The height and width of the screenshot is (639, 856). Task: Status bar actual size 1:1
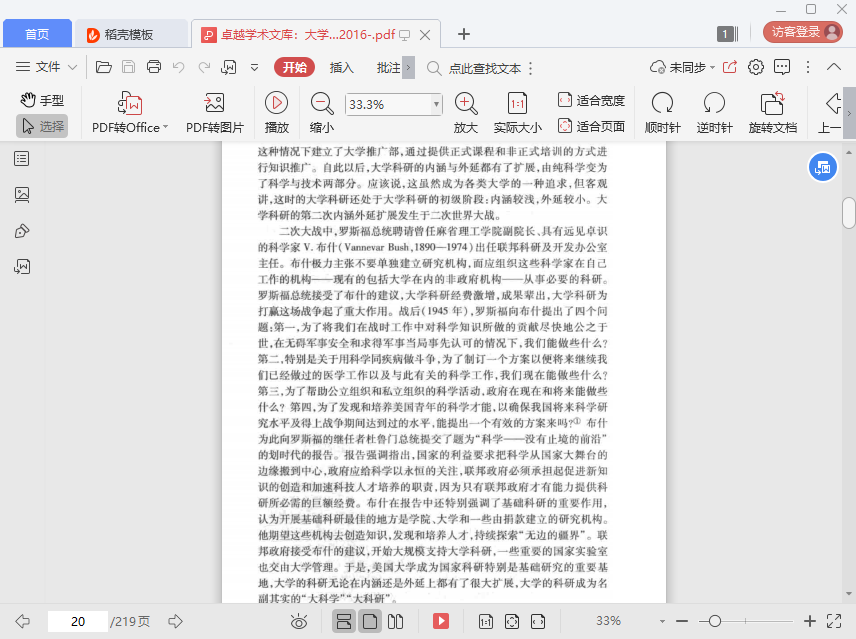485,622
